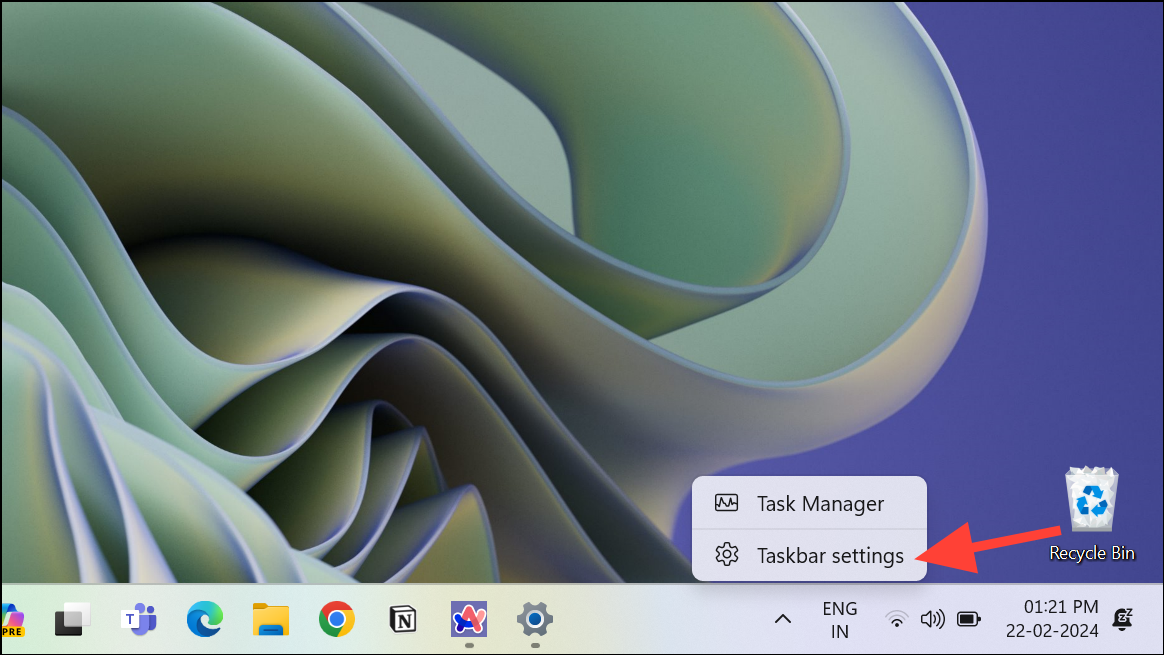Mute sound via the speaker icon
Image resolution: width=1164 pixels, height=655 pixels.
pos(933,620)
